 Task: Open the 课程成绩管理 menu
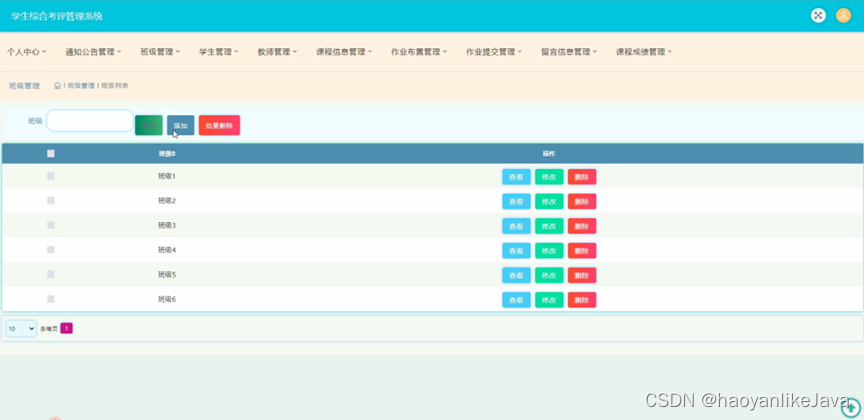click(x=644, y=52)
